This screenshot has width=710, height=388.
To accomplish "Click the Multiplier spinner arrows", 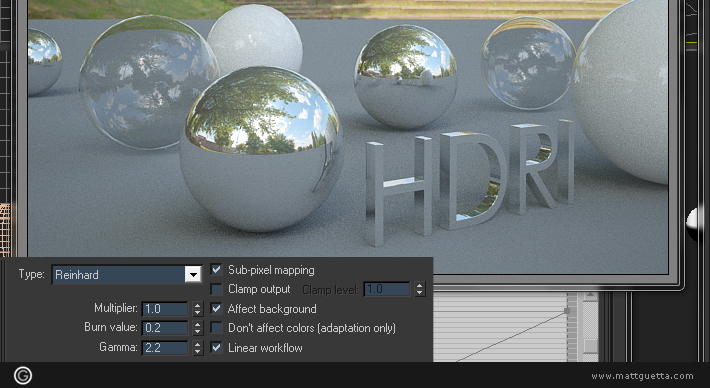I will pos(197,309).
